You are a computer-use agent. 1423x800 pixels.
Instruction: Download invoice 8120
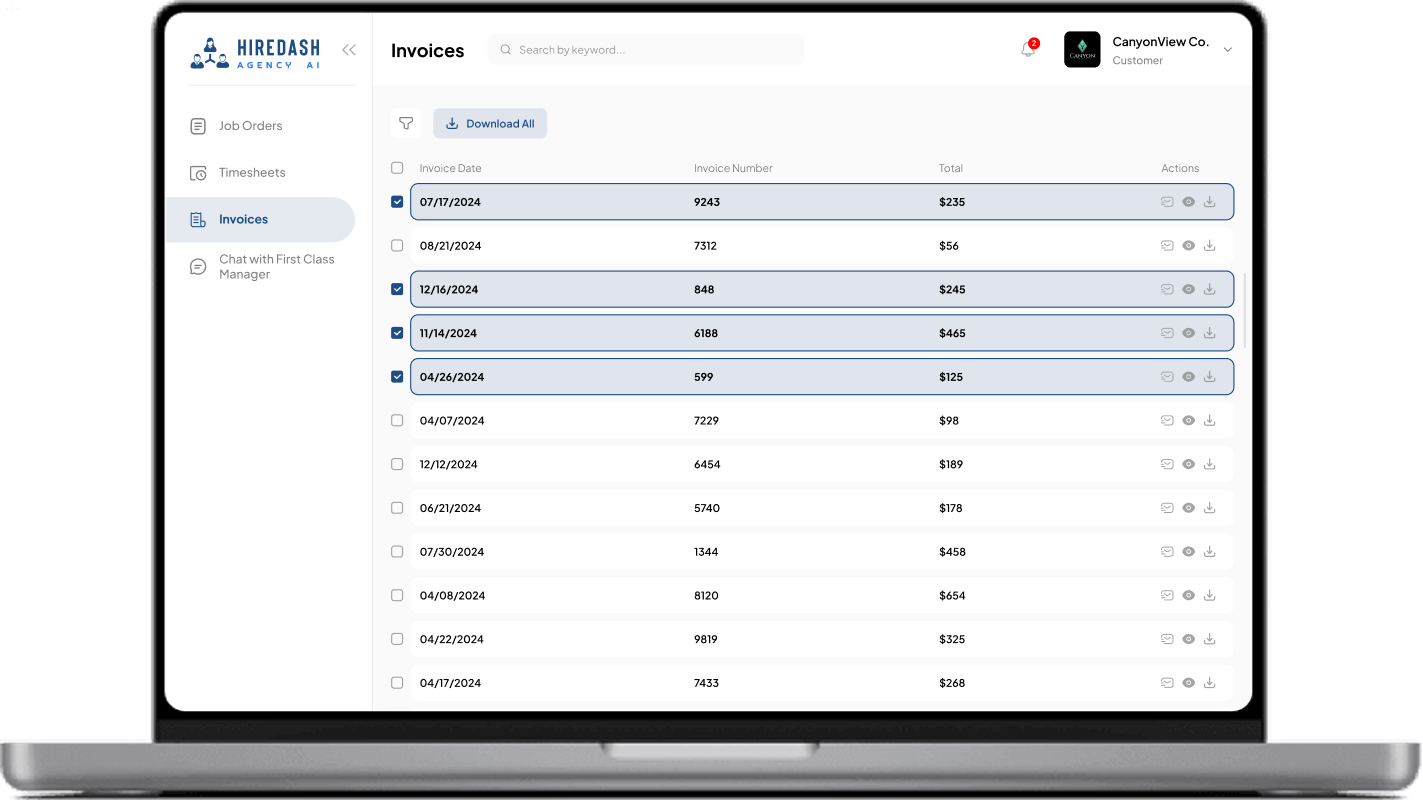[1210, 595]
